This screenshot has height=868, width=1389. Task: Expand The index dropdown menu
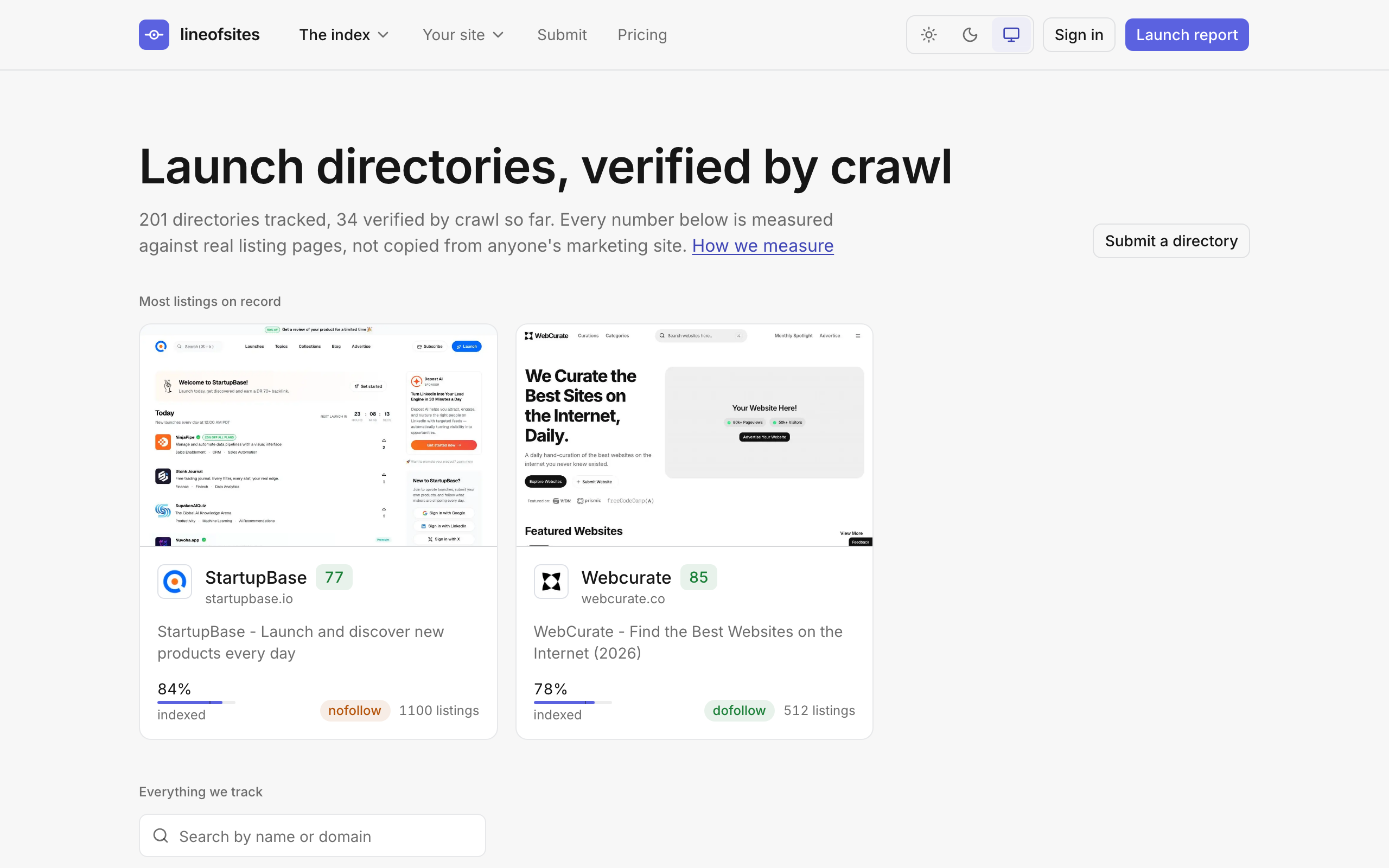coord(344,34)
